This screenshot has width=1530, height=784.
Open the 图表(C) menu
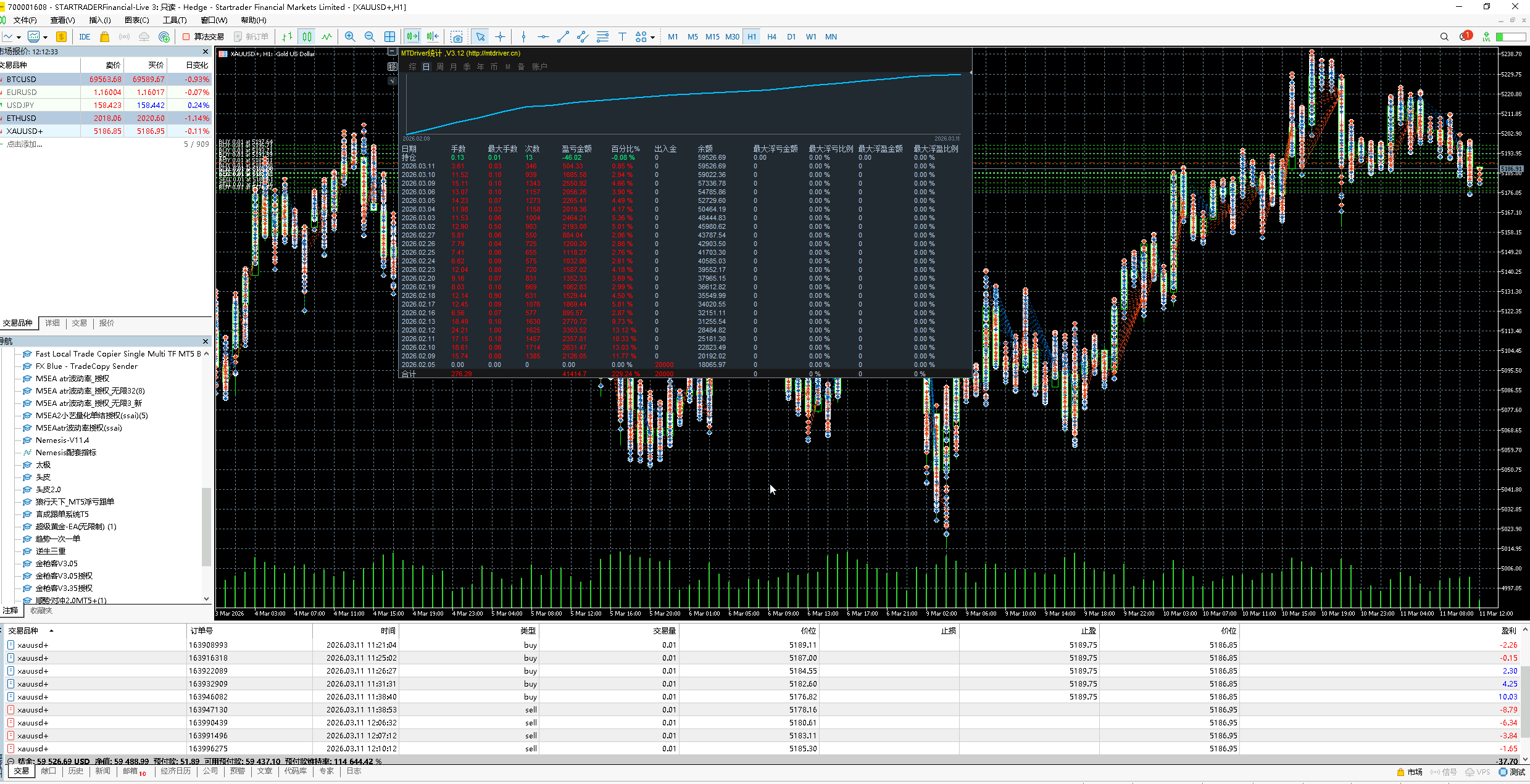[136, 20]
